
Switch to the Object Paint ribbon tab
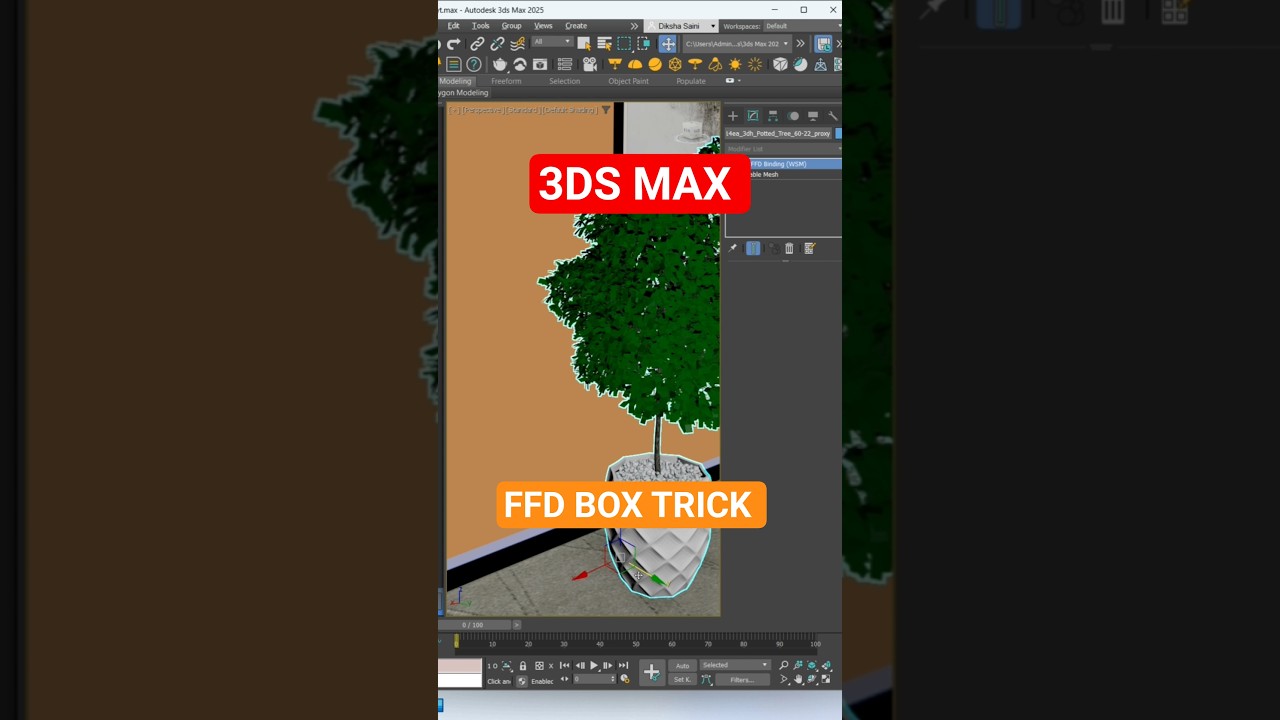coord(628,81)
